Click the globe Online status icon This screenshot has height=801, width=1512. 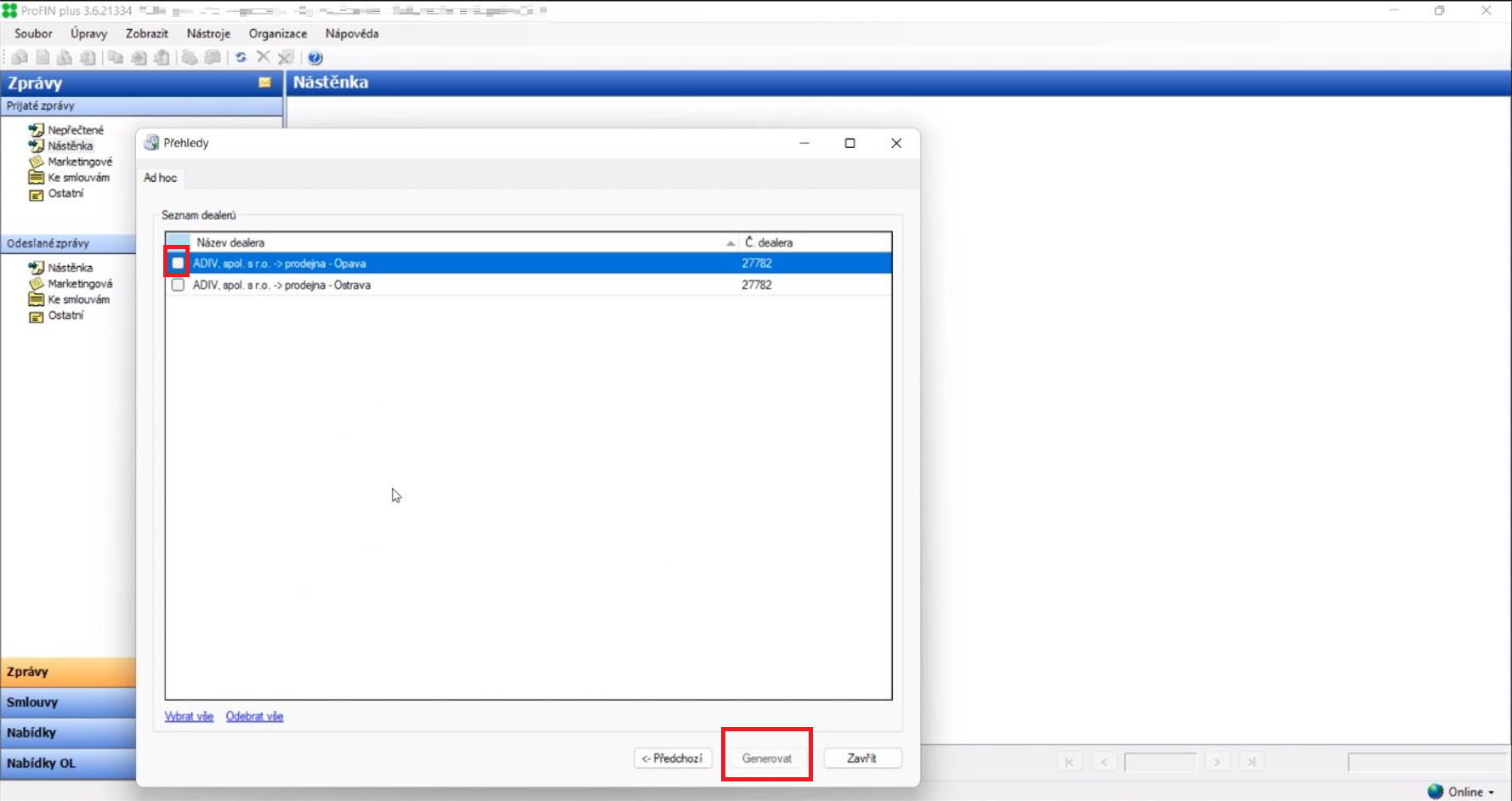click(1435, 792)
